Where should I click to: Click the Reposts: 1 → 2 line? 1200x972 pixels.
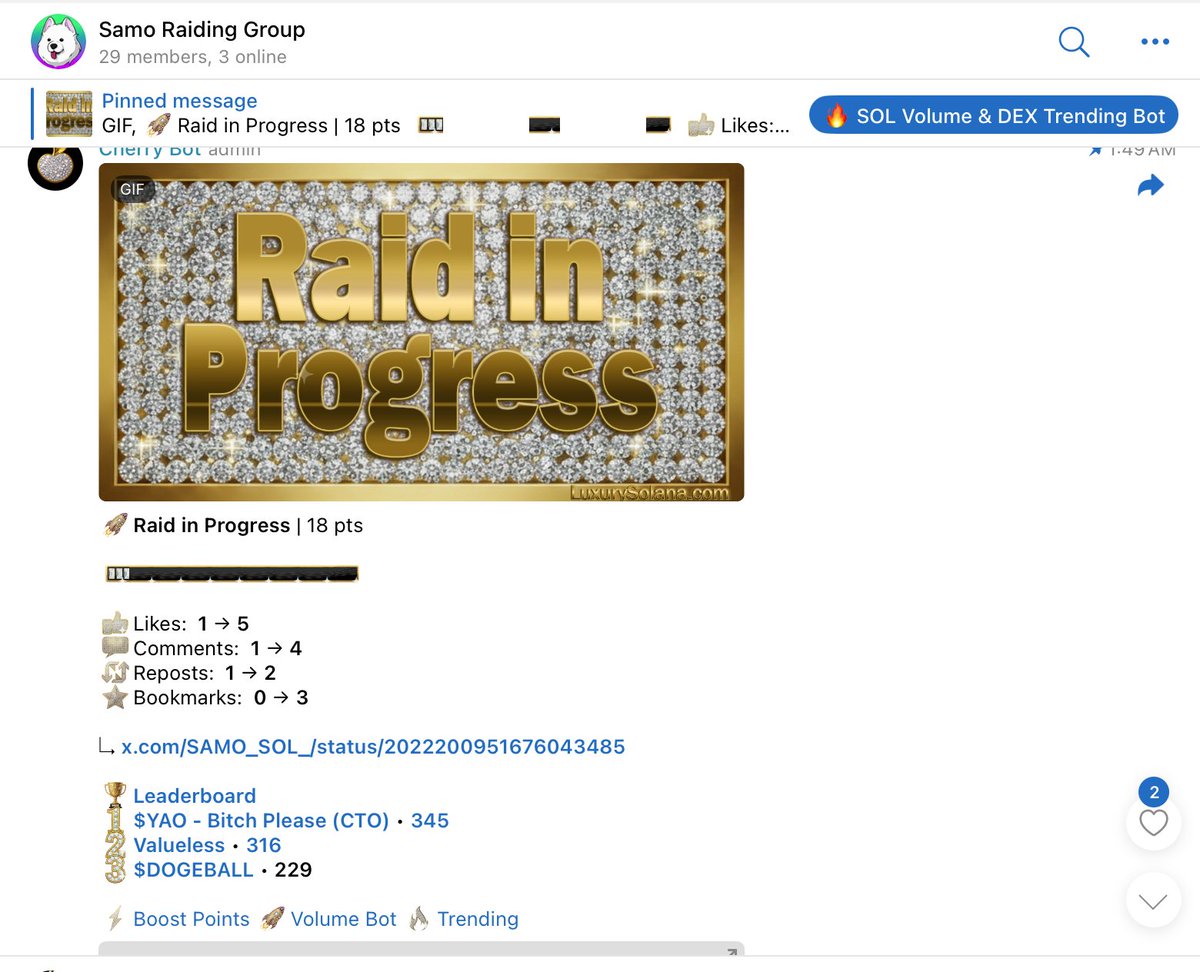click(x=189, y=673)
